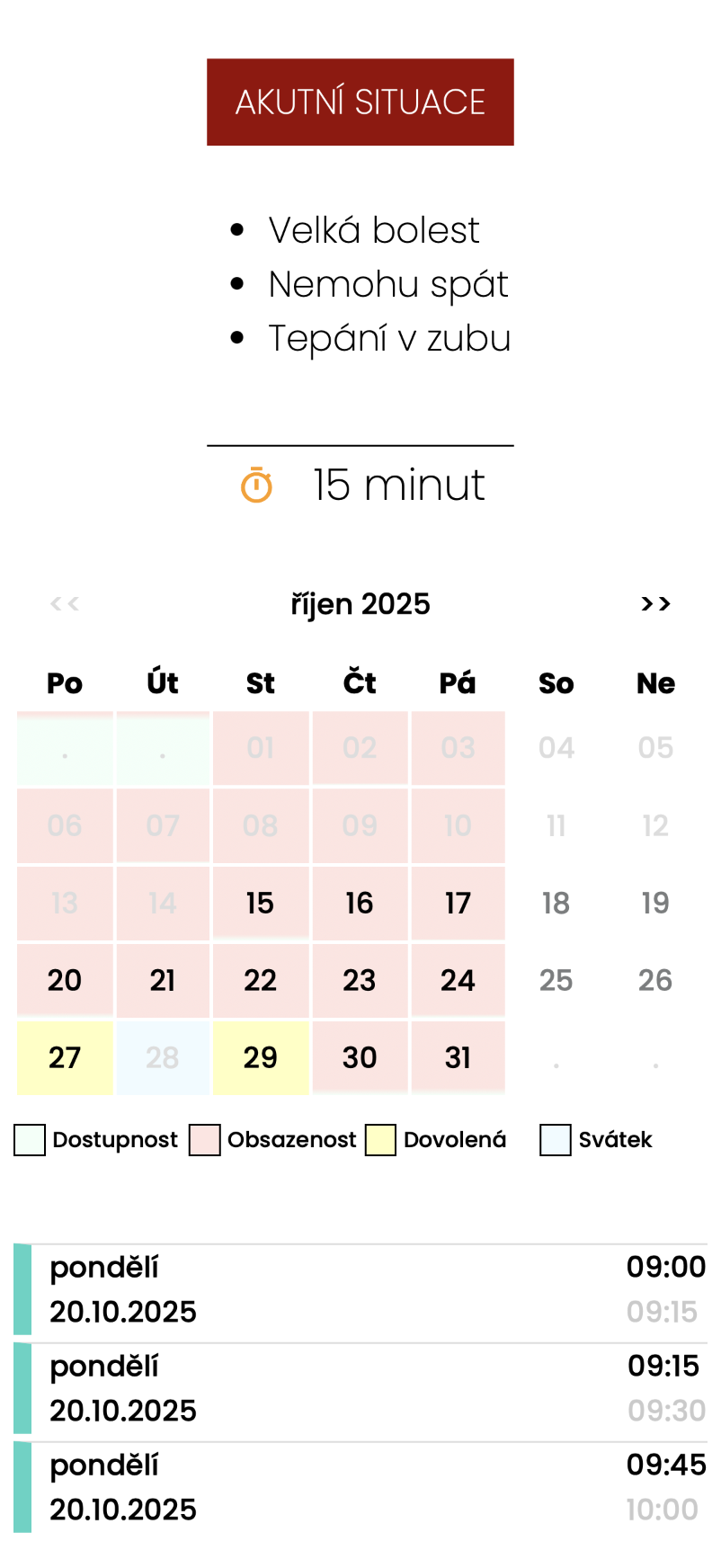Click the orange stopwatch duration icon

[x=256, y=486]
